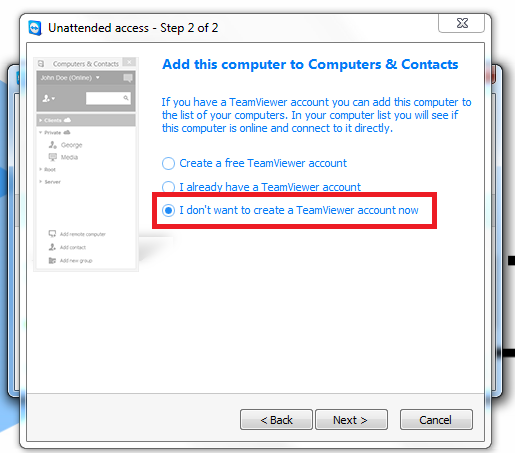Click the George contact icon
515x453 pixels.
coord(53,145)
